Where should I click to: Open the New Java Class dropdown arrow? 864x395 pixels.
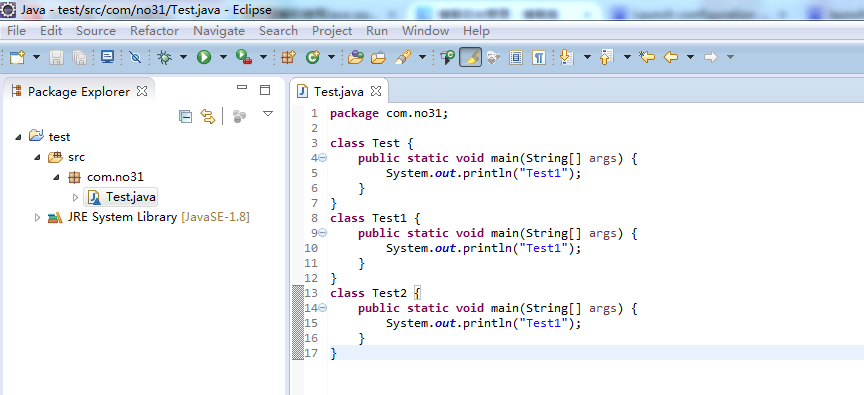pos(331,57)
